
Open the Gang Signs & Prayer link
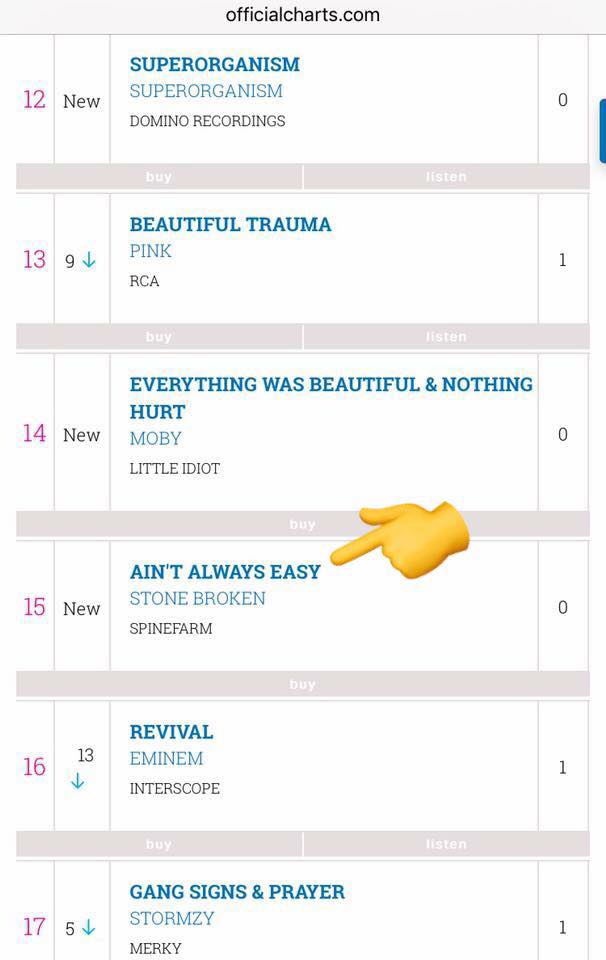coord(238,892)
